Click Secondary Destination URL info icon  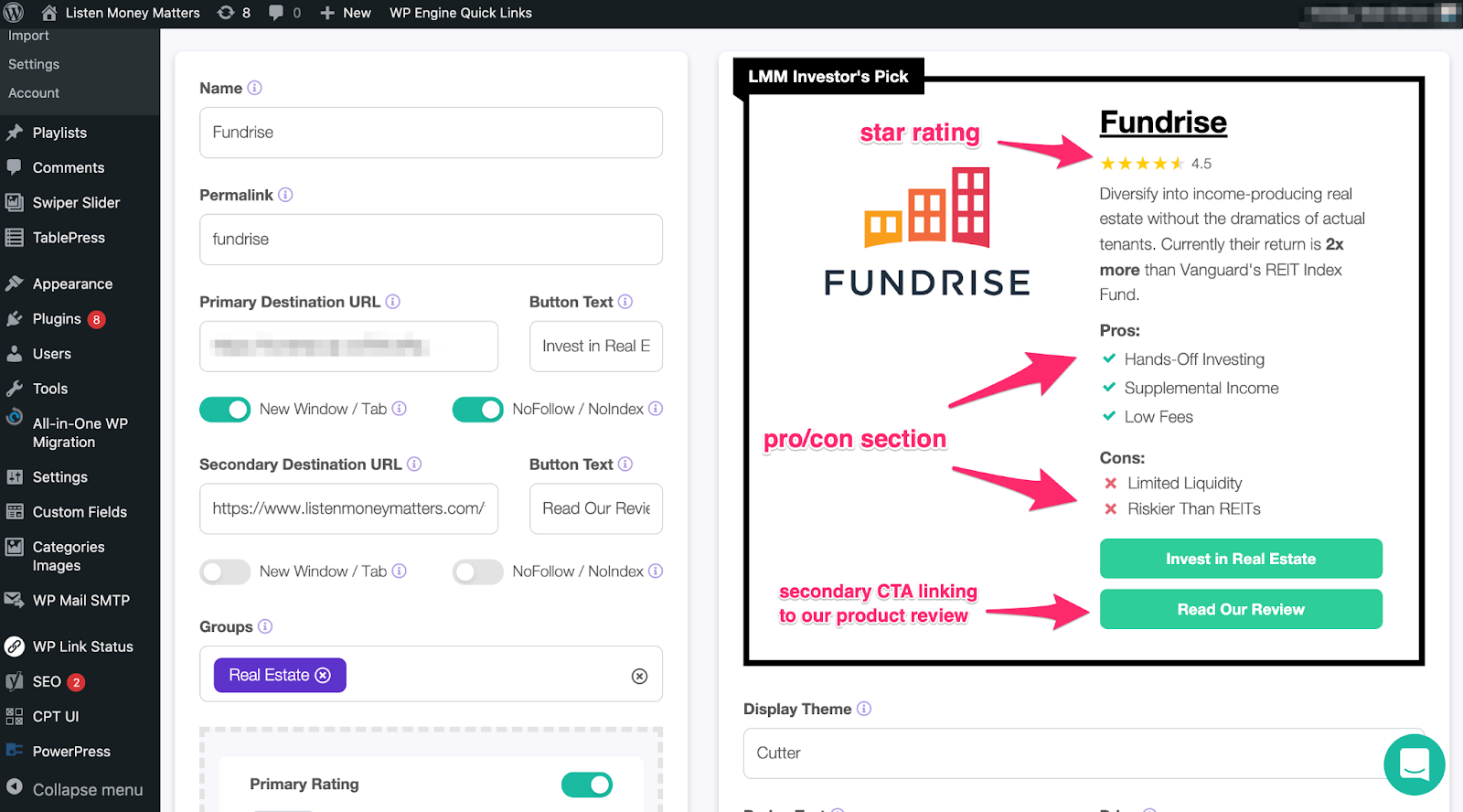click(x=414, y=464)
